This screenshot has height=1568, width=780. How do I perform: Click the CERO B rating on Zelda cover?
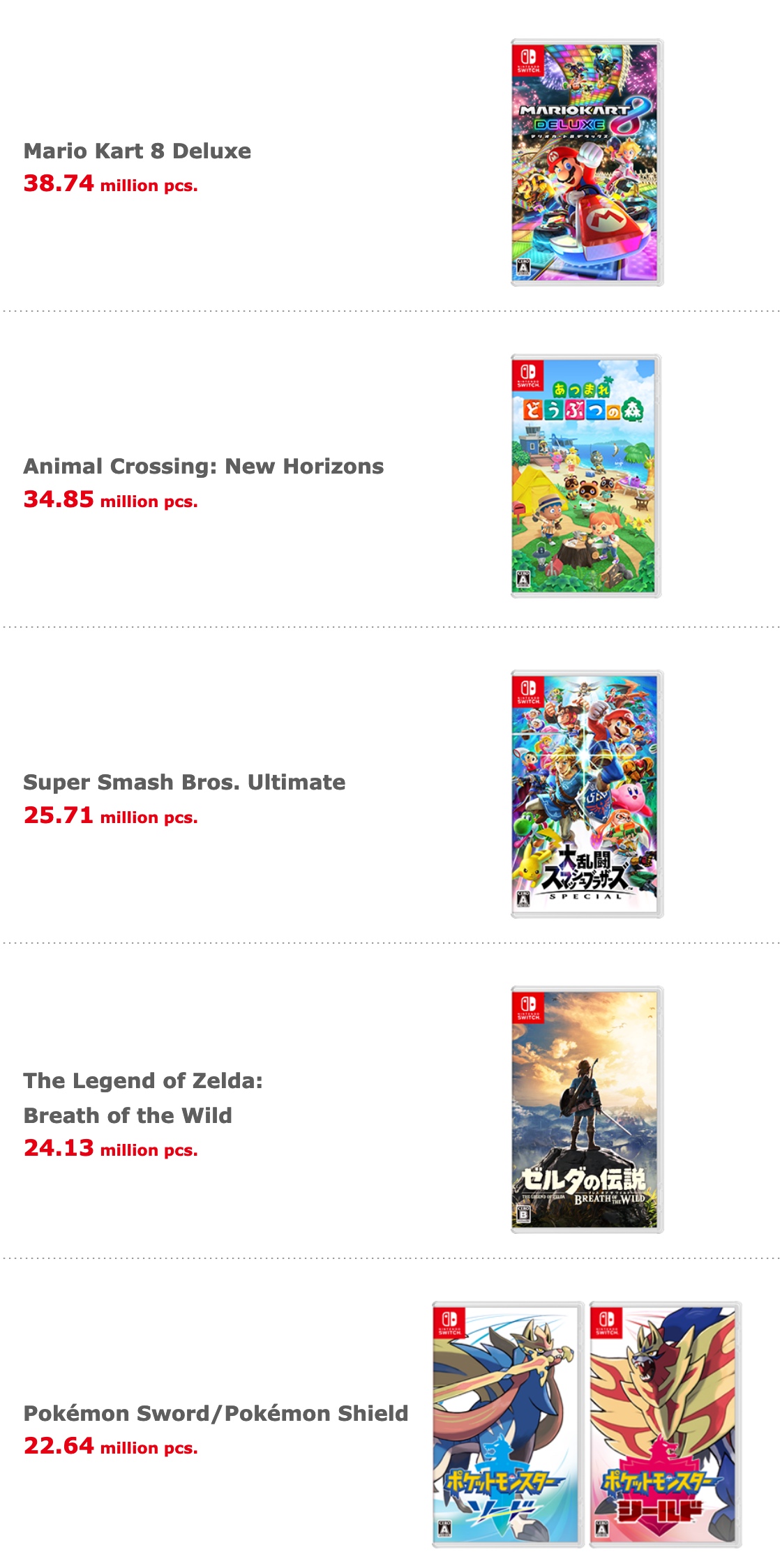[x=523, y=1215]
